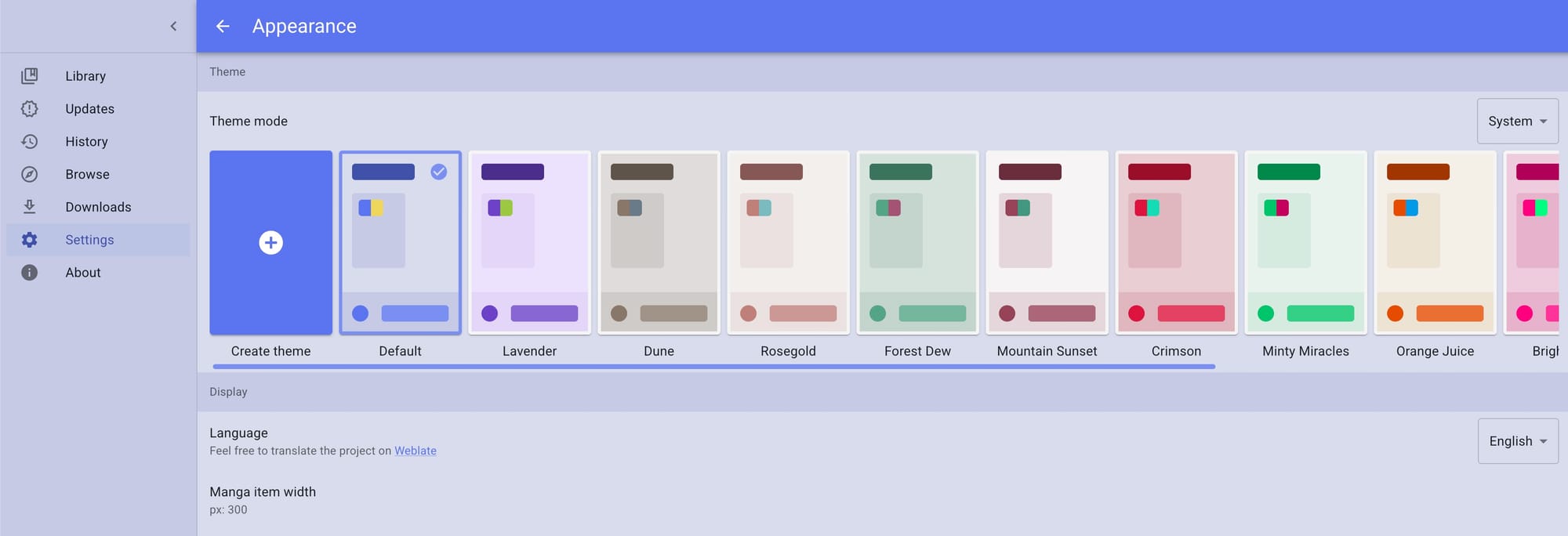
Task: Open the Weblate translation link
Action: 415,451
